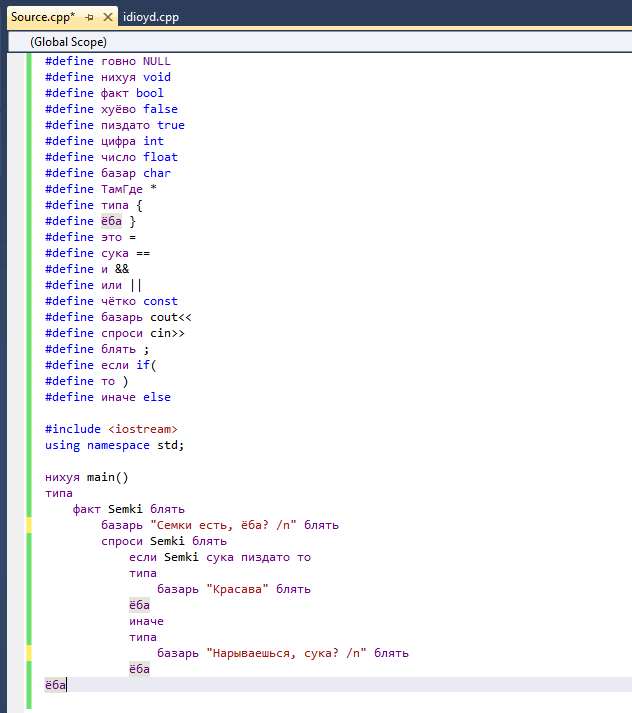This screenshot has width=632, height=713.
Task: Click the 'false' keyword in defines
Action: [160, 109]
